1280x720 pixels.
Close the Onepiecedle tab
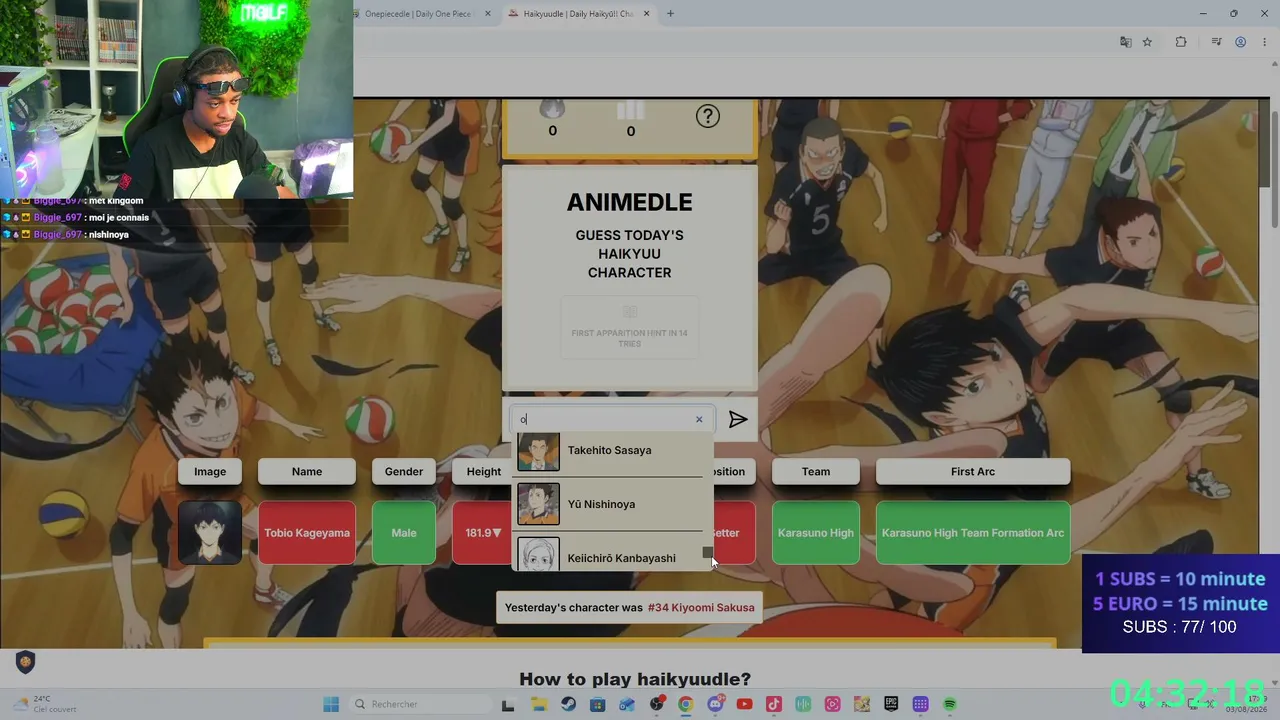pos(488,14)
